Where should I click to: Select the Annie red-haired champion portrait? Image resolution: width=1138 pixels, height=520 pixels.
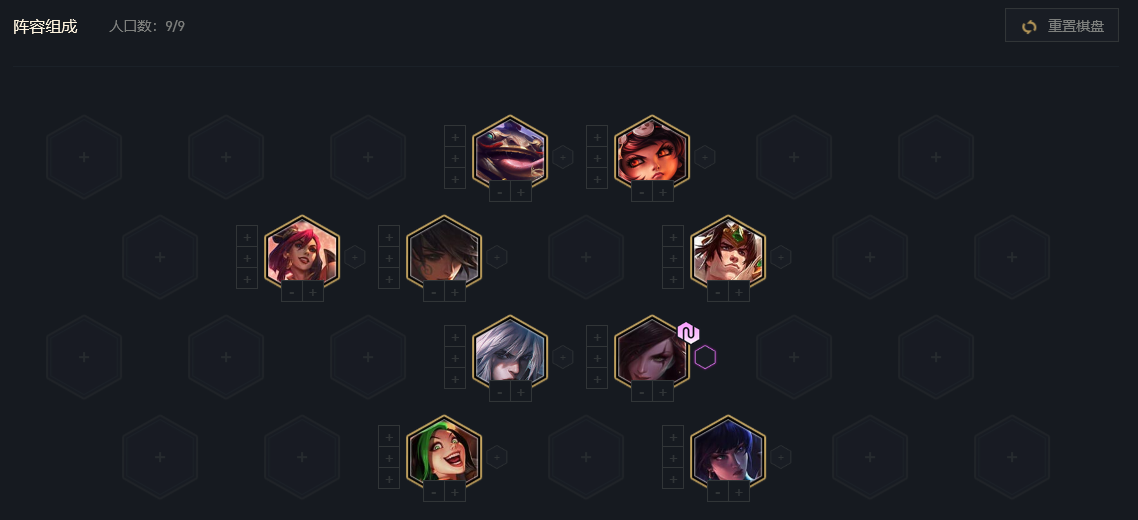pyautogui.click(x=652, y=153)
